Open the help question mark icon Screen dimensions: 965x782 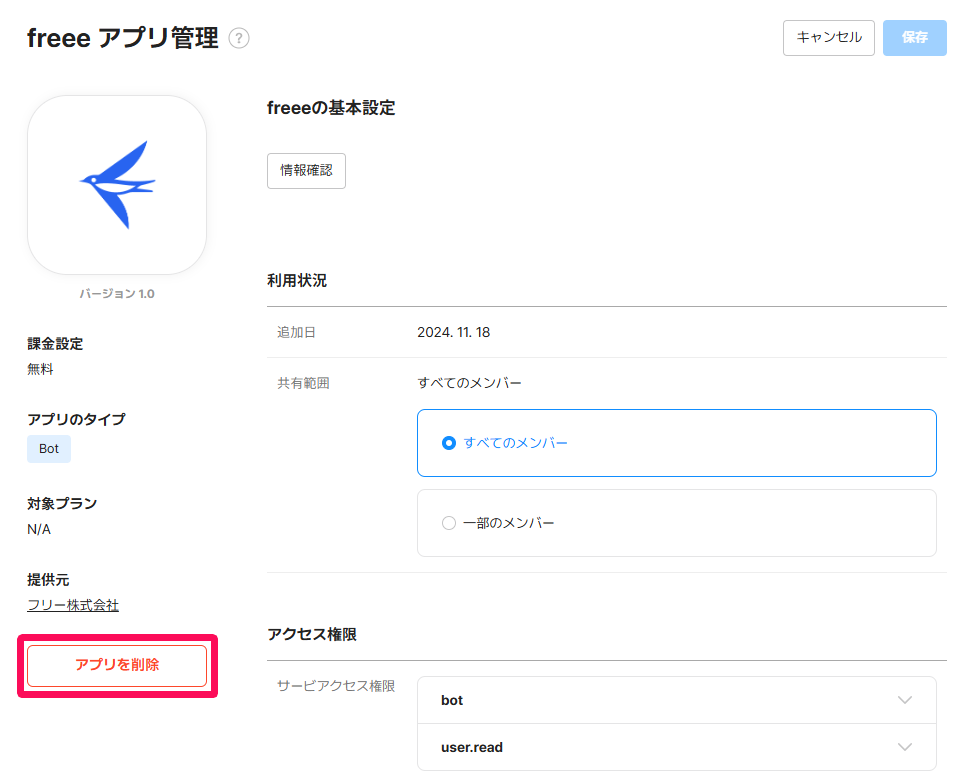(239, 38)
